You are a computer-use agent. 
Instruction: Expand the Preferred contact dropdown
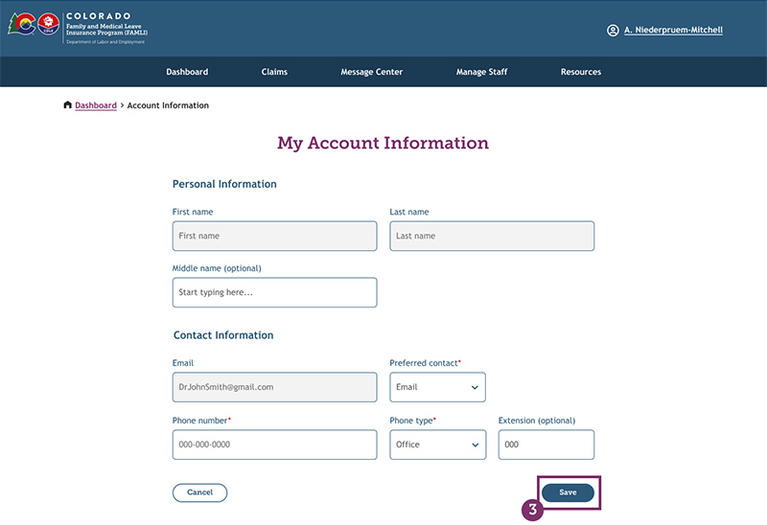[x=437, y=387]
